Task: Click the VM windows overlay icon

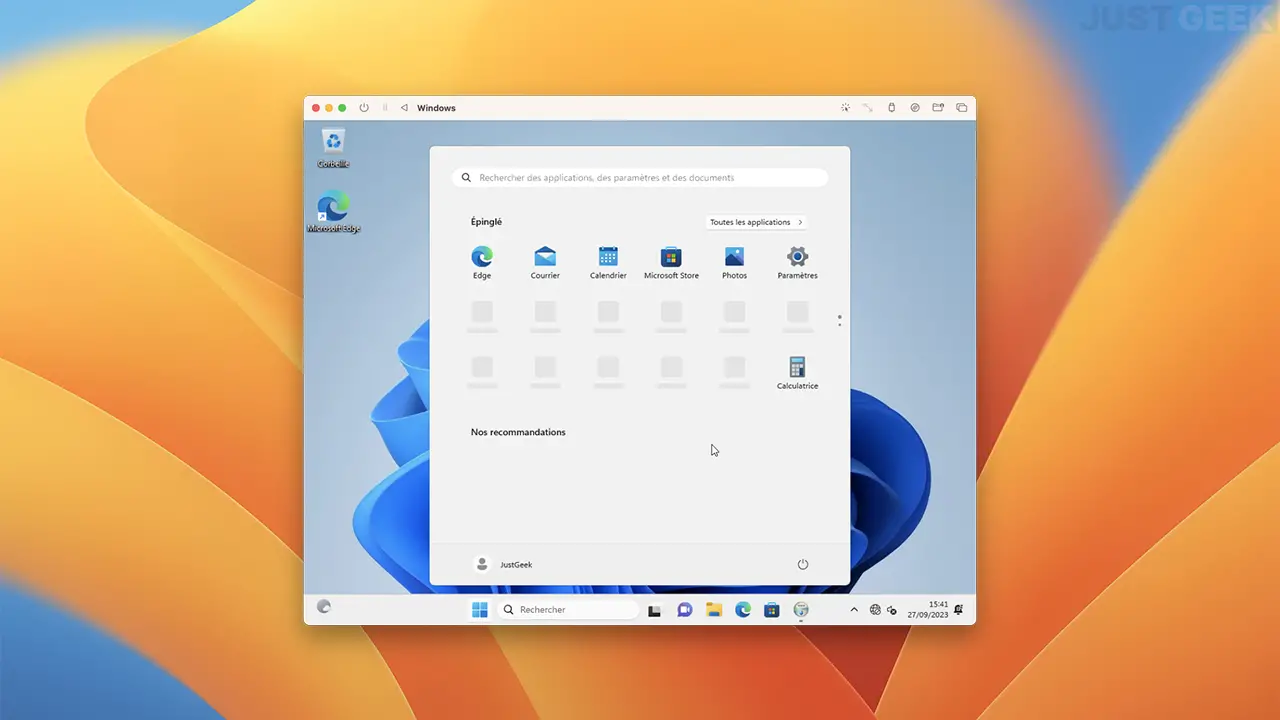Action: tap(962, 108)
